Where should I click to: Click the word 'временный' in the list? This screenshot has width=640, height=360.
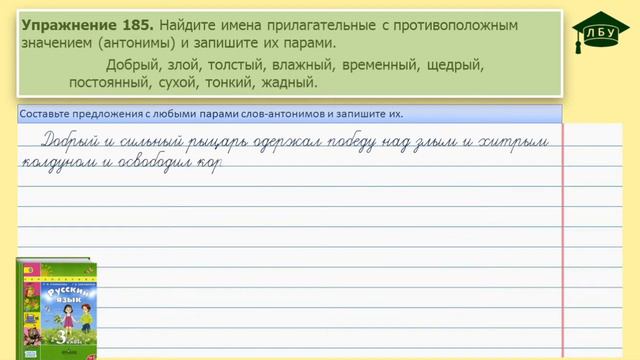(381, 65)
